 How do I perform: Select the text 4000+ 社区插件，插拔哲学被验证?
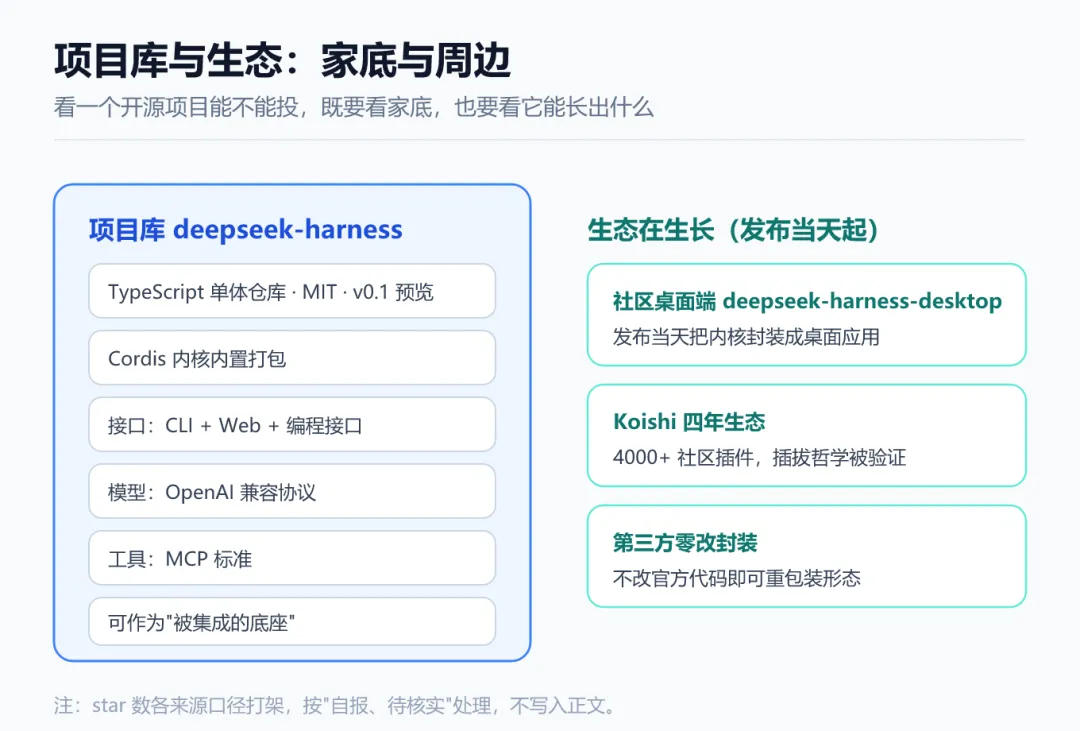pos(759,457)
